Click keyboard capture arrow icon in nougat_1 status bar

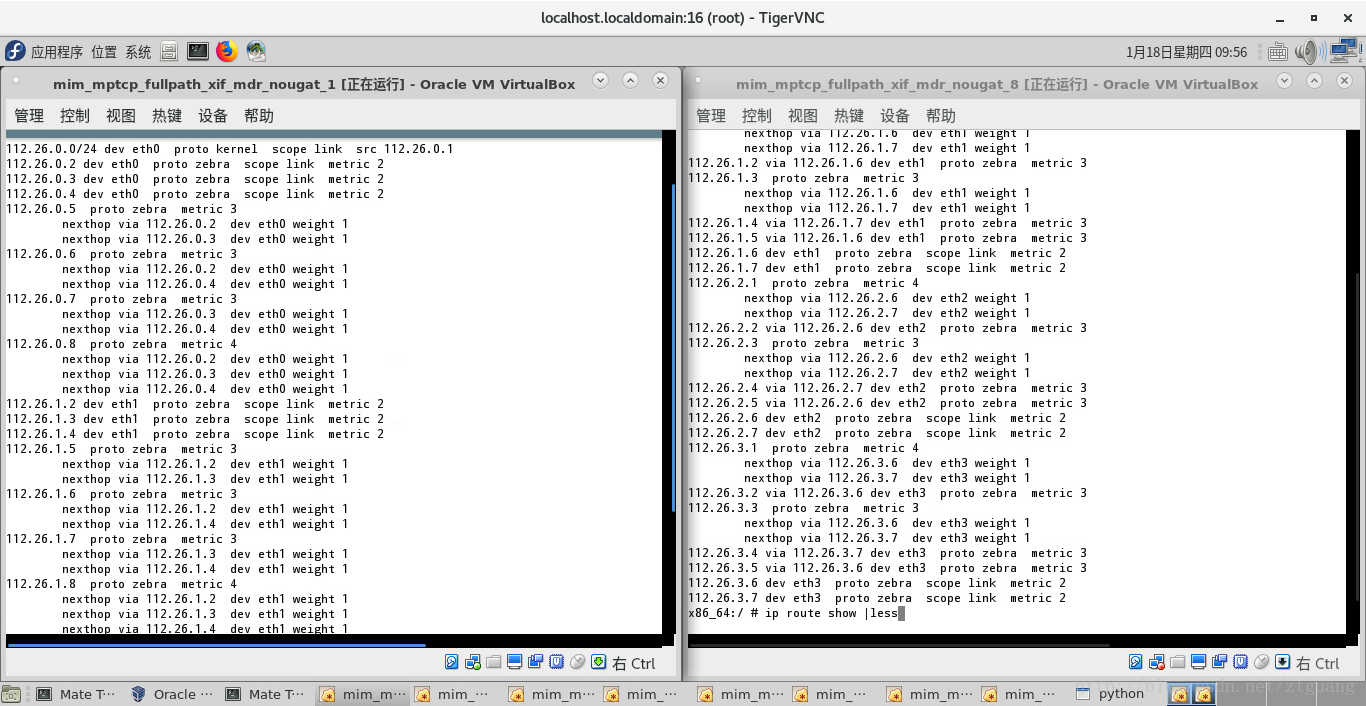(598, 662)
